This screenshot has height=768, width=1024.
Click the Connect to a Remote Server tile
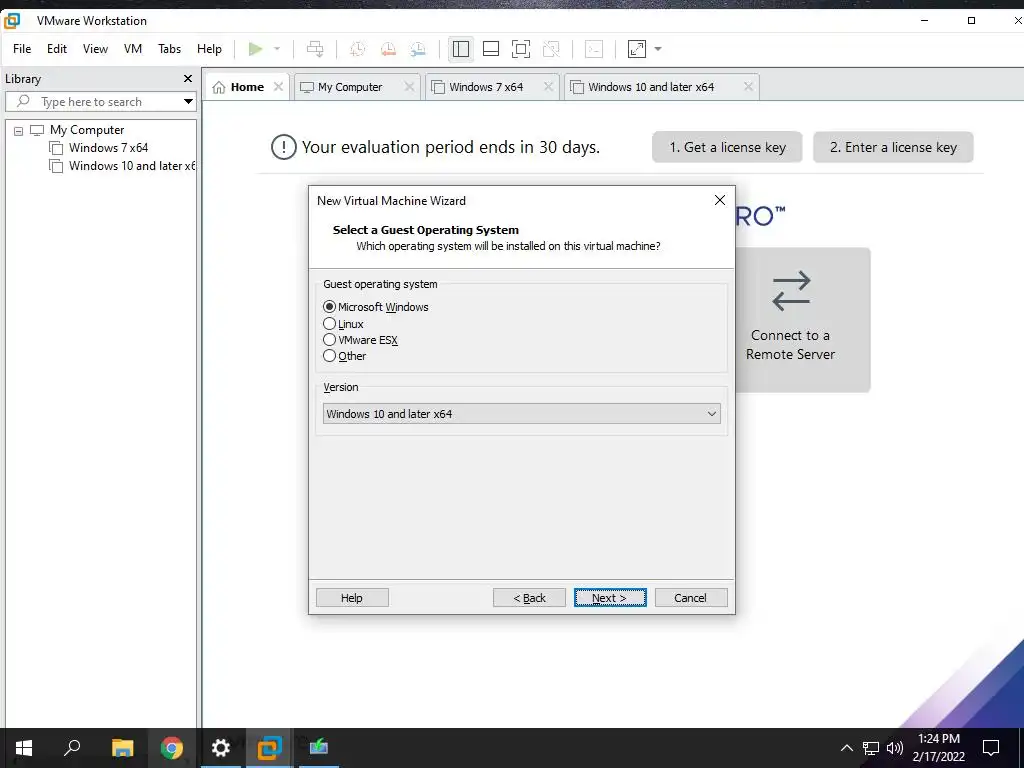[x=803, y=320]
